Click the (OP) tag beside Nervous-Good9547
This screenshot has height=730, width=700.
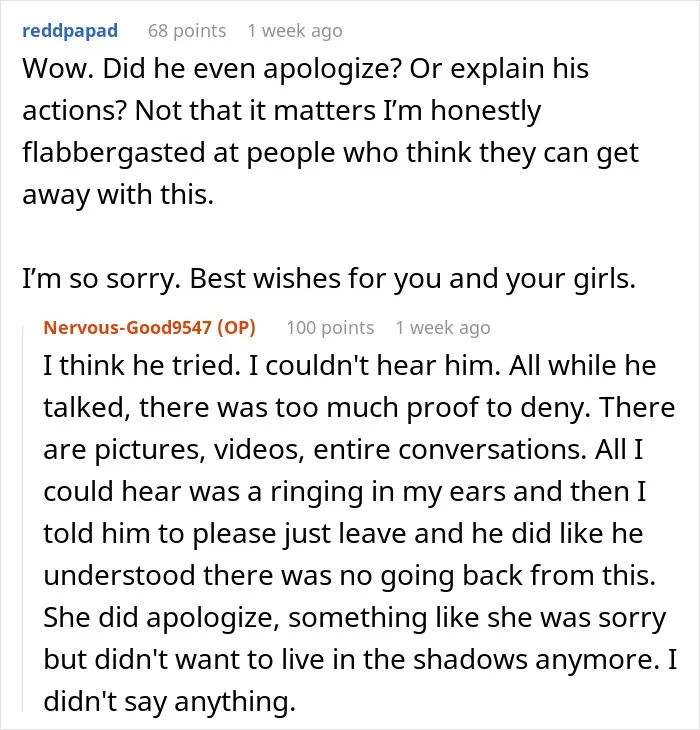[236, 328]
